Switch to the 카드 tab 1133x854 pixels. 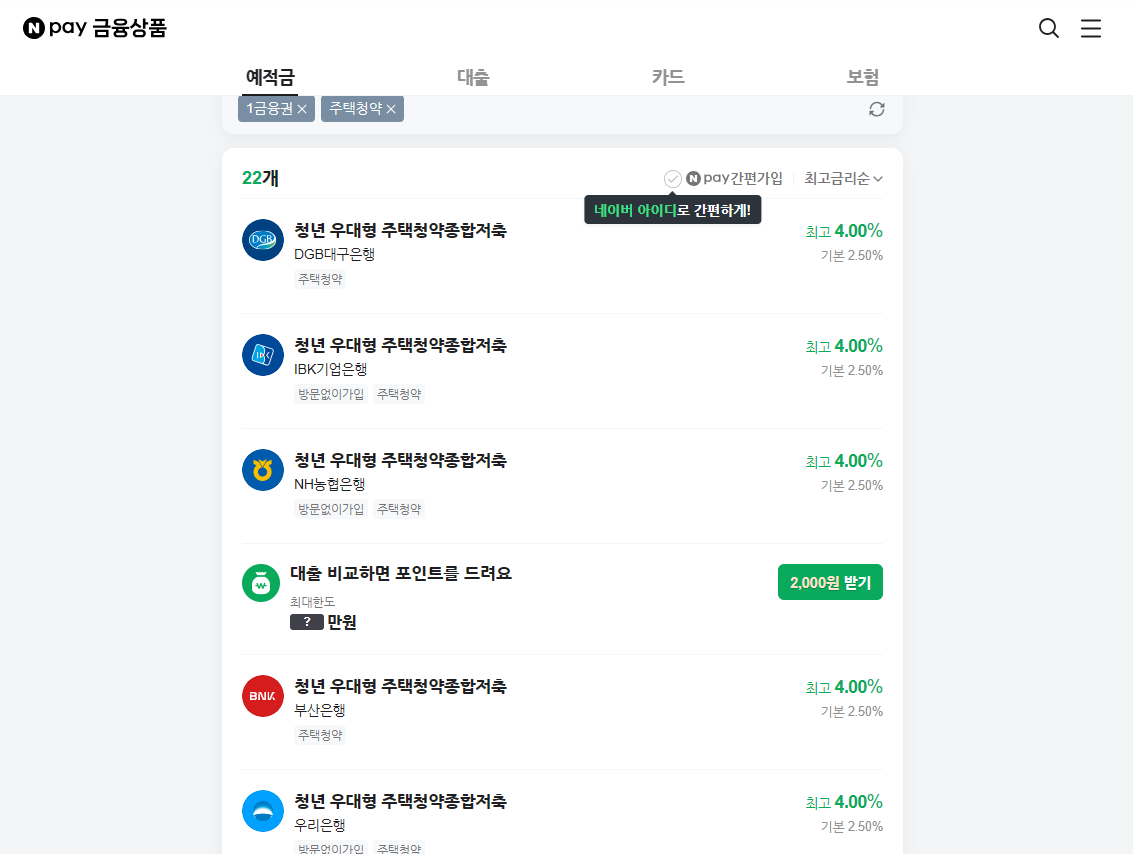coord(668,75)
